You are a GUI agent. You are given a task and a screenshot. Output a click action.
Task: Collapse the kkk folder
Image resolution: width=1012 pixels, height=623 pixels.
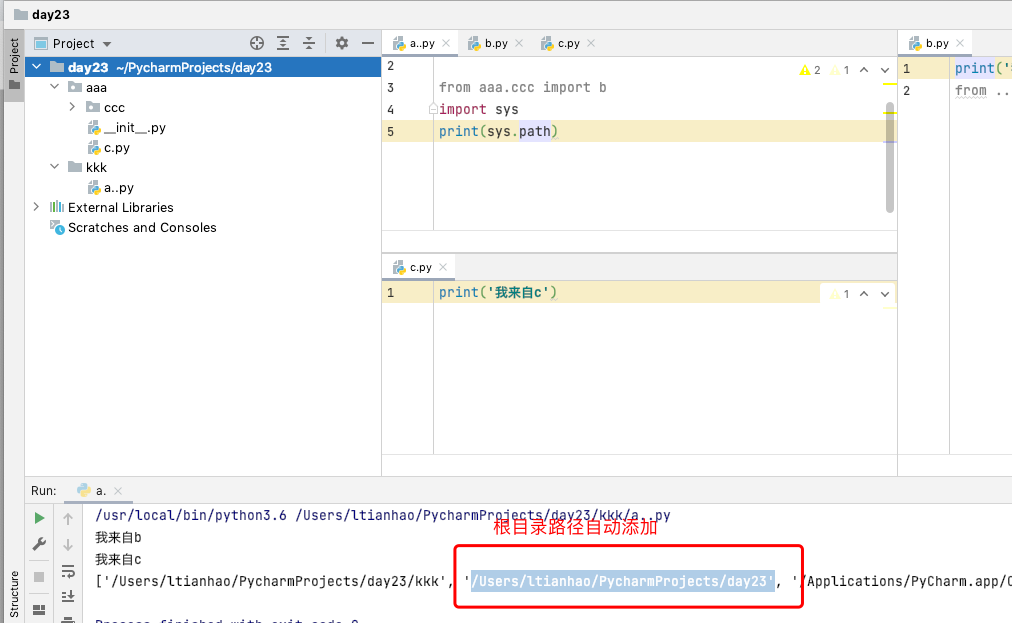pos(55,167)
